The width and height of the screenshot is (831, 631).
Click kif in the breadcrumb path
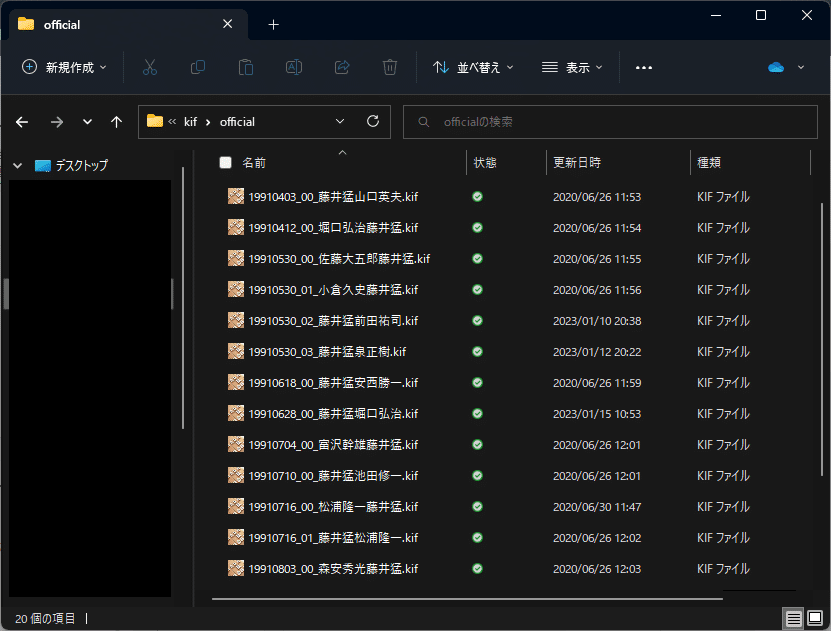click(x=190, y=122)
